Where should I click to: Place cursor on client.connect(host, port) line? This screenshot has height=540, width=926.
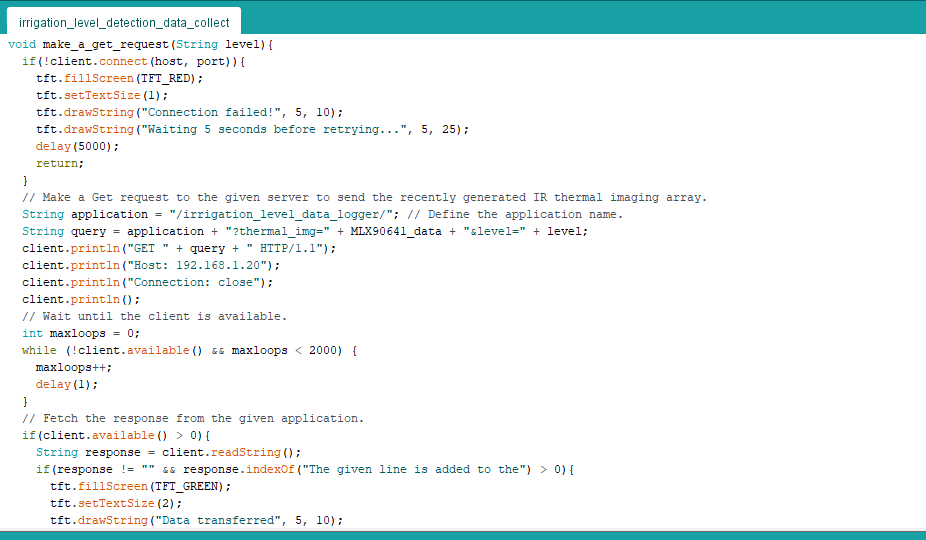click(132, 61)
